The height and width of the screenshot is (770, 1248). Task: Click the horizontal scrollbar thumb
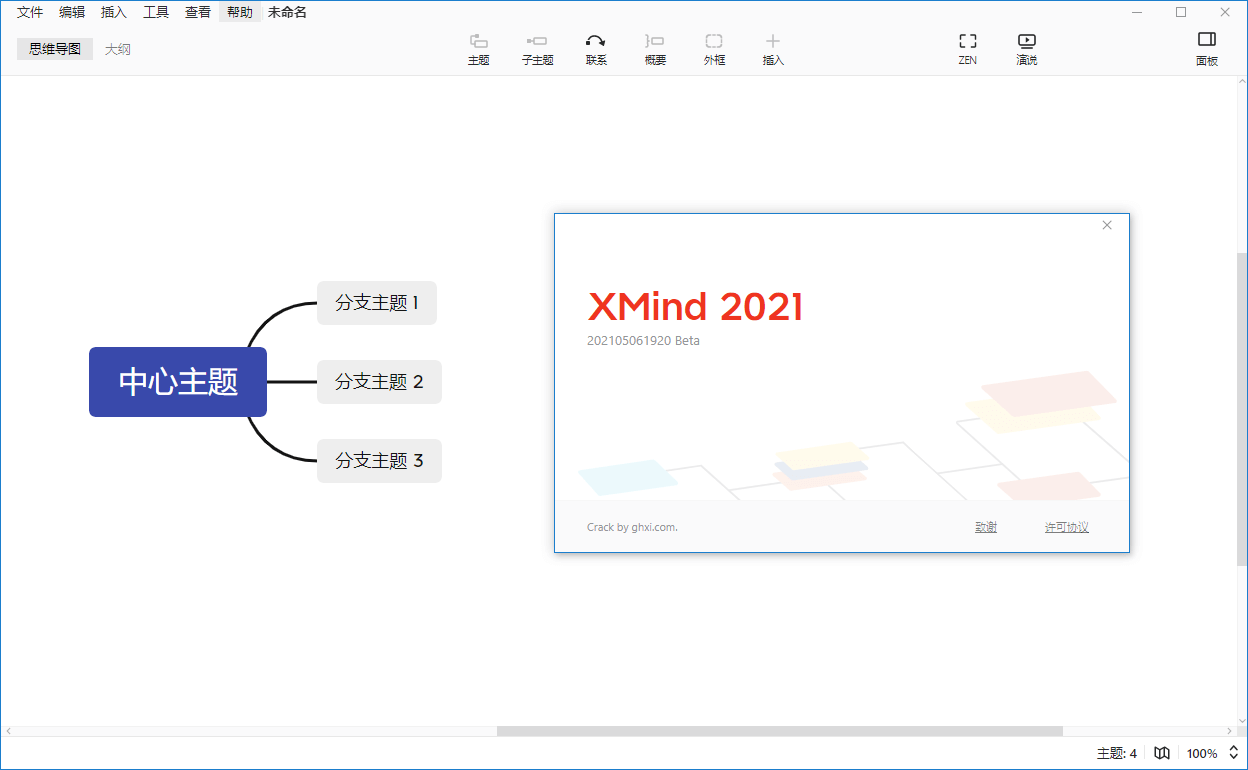pos(779,731)
